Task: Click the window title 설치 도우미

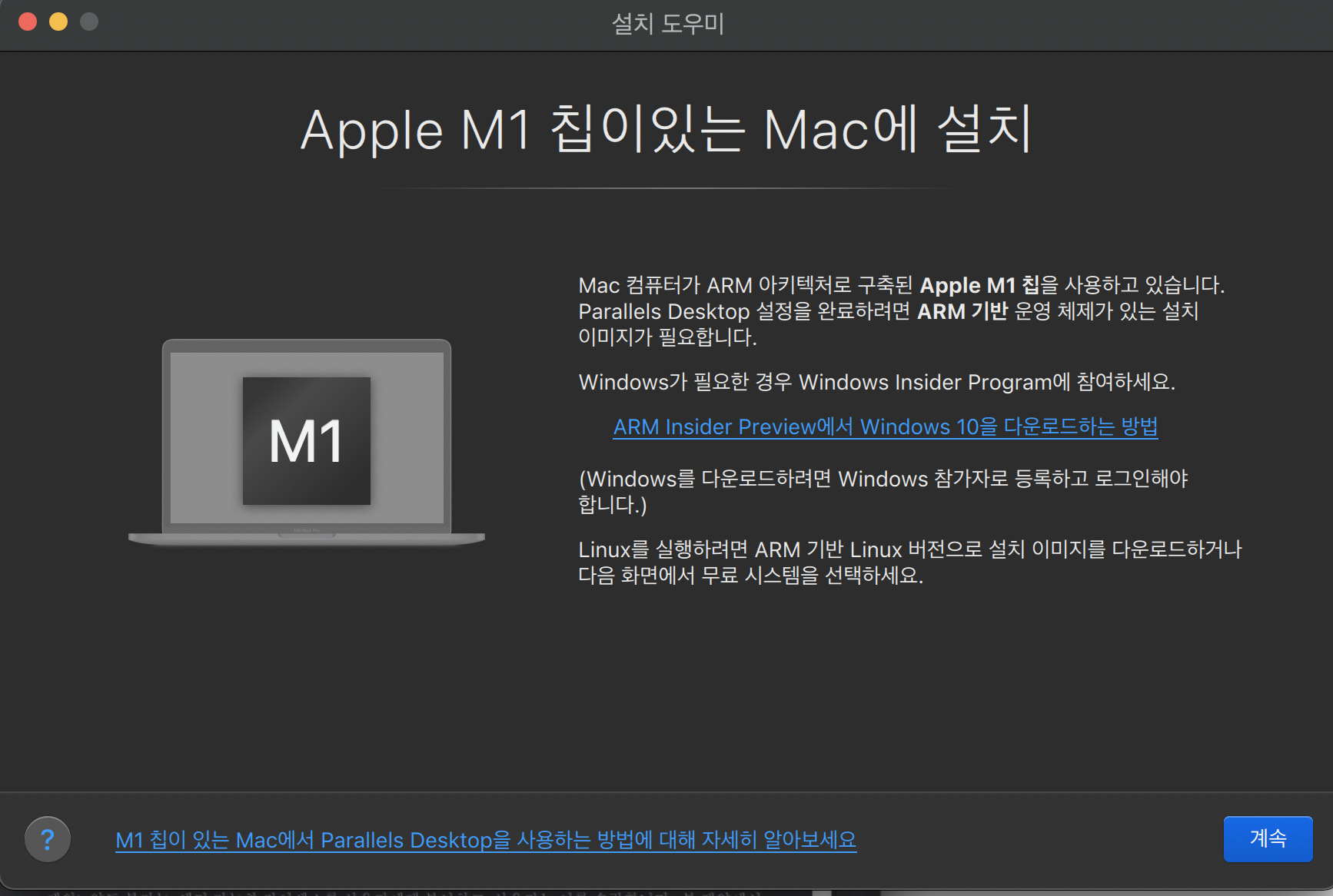Action: coord(667,24)
